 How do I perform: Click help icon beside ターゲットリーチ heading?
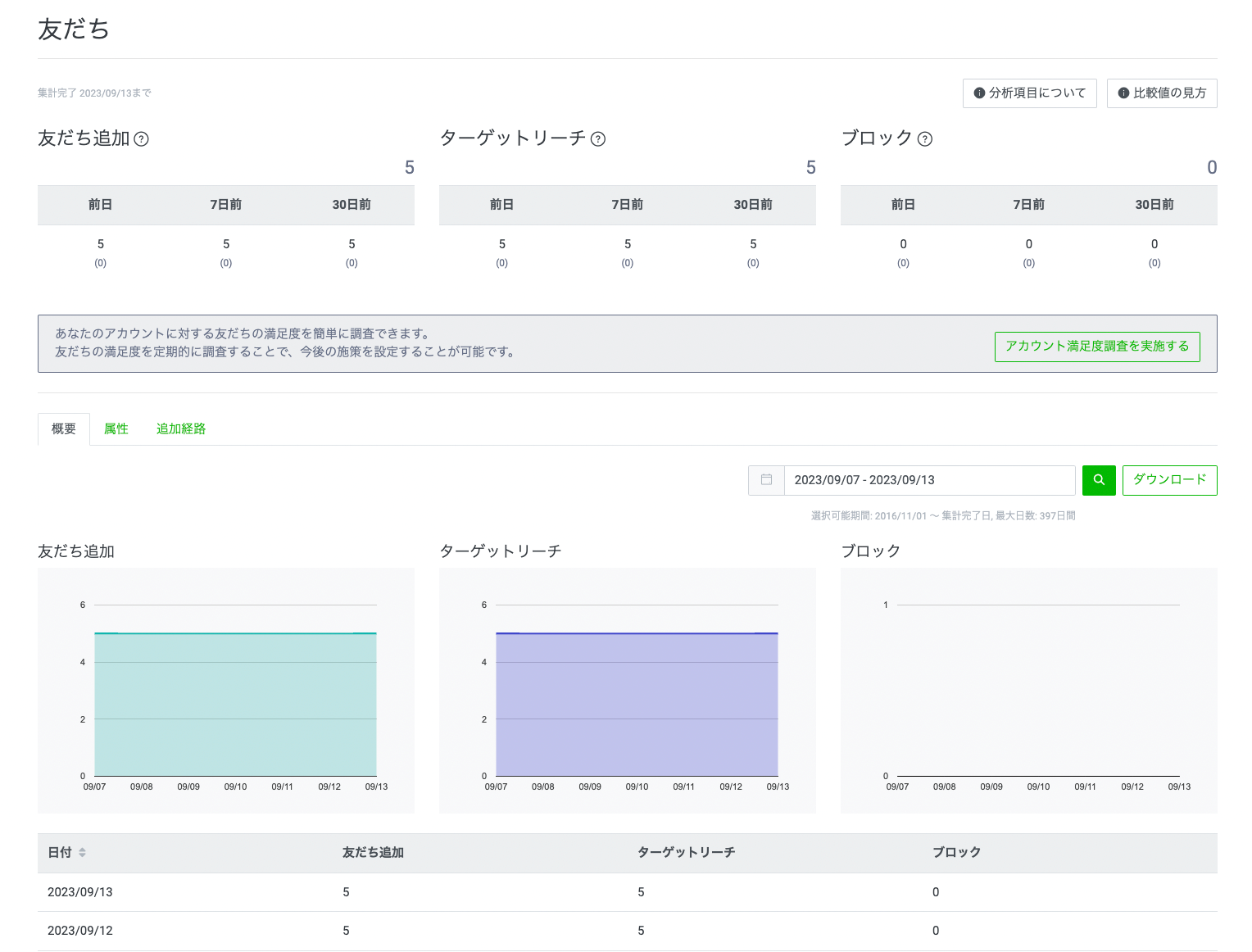click(x=598, y=139)
